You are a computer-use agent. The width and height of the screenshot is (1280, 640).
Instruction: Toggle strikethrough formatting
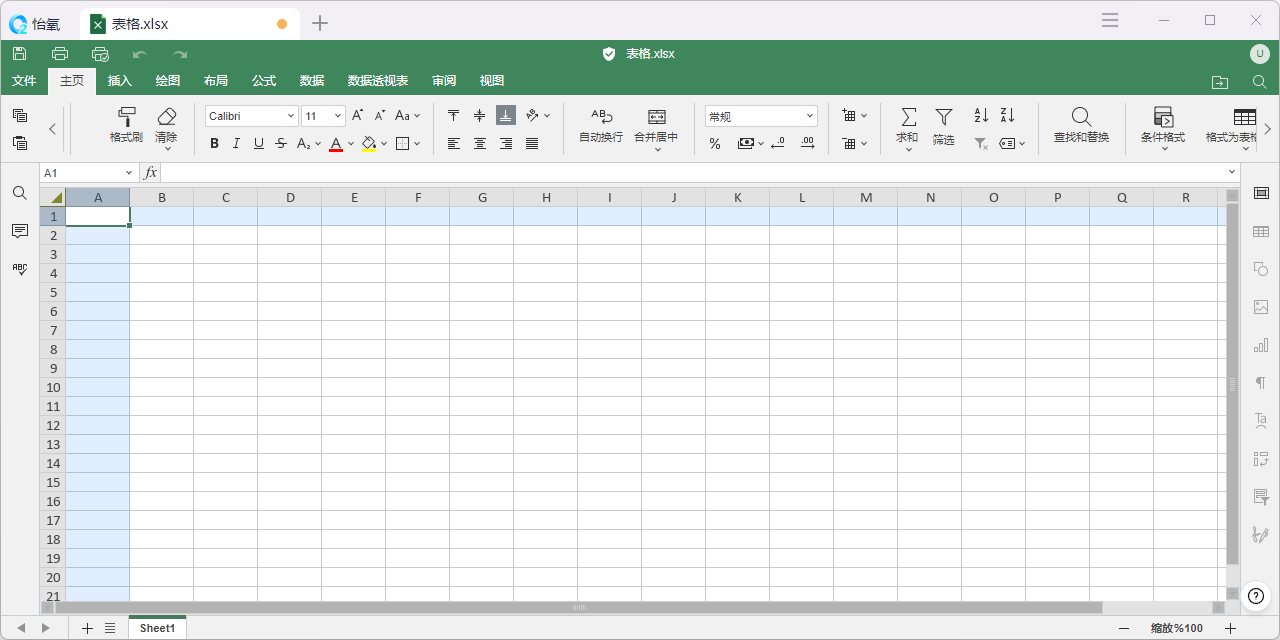click(x=281, y=143)
